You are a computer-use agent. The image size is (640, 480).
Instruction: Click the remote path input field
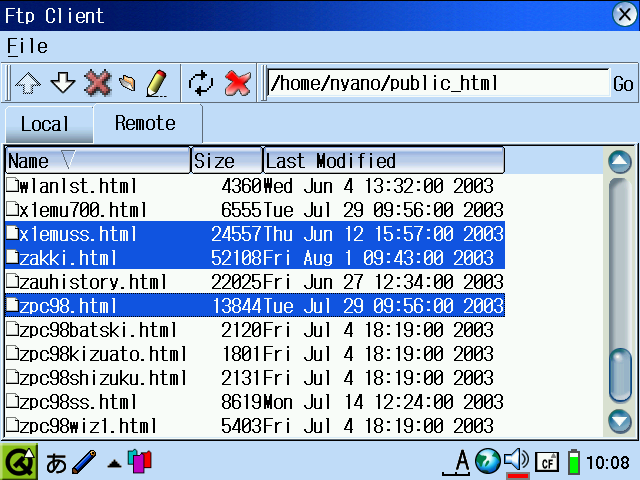pyautogui.click(x=438, y=84)
